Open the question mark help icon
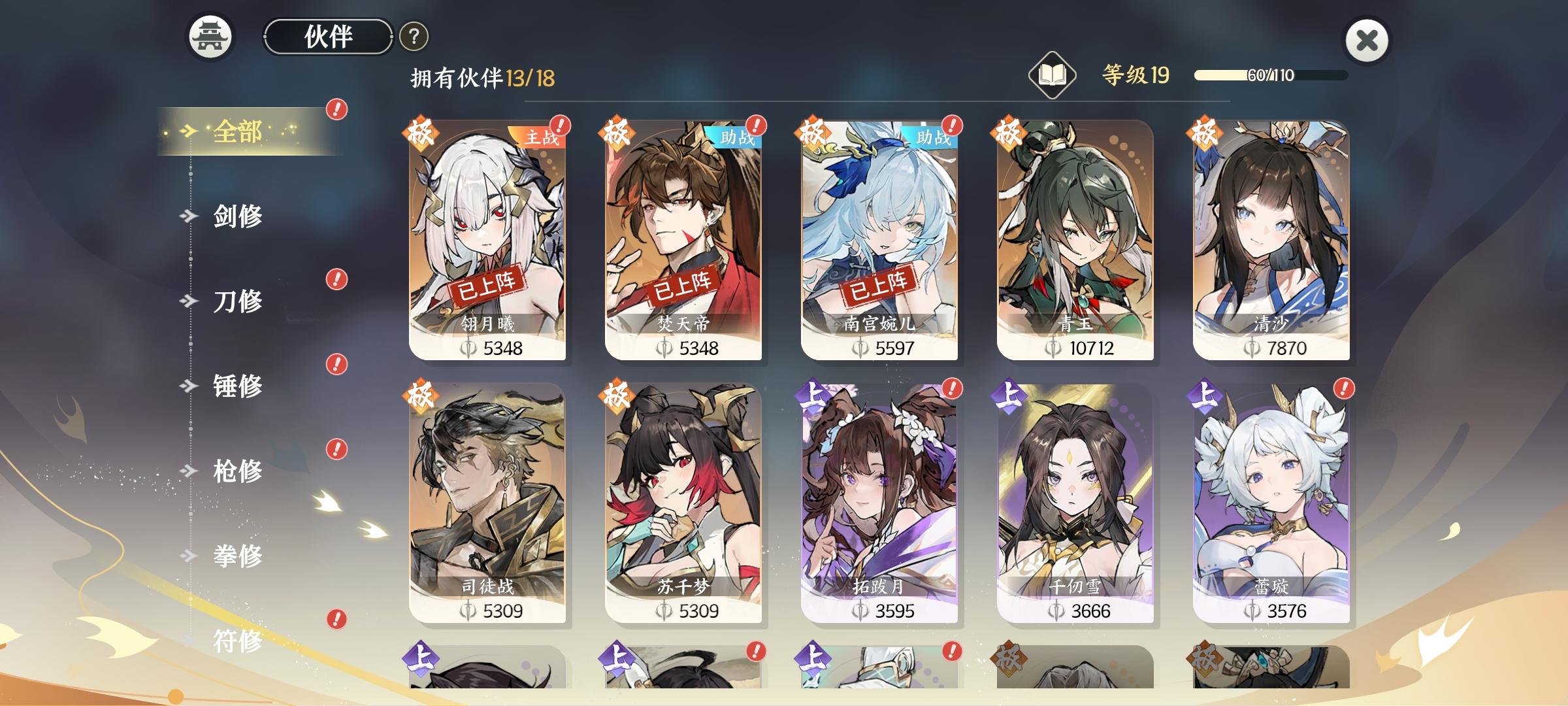Viewport: 1568px width, 706px height. tap(414, 37)
